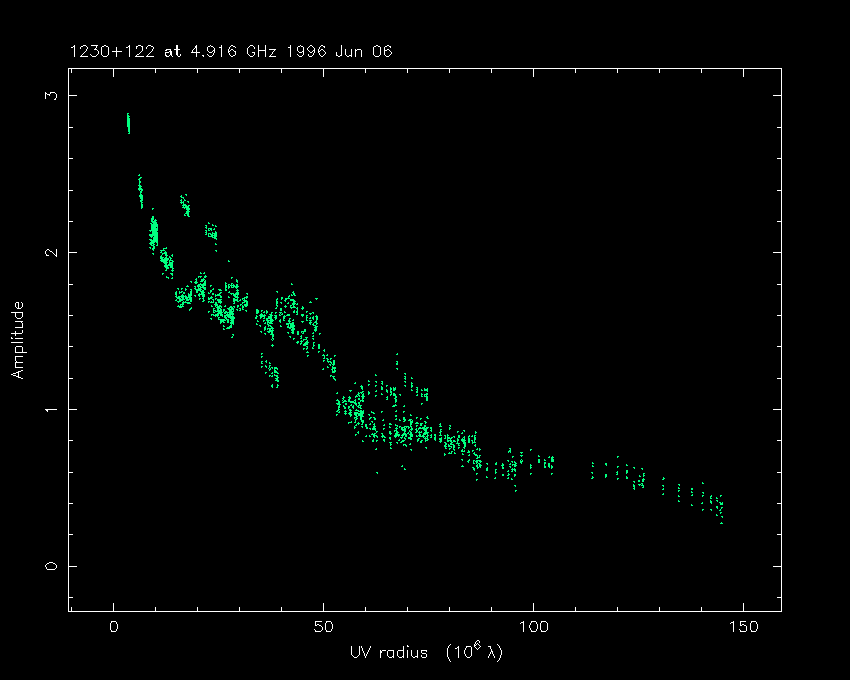This screenshot has height=680, width=850.
Task: Click the 'Amplitude' y-axis label
Action: [x=17, y=340]
